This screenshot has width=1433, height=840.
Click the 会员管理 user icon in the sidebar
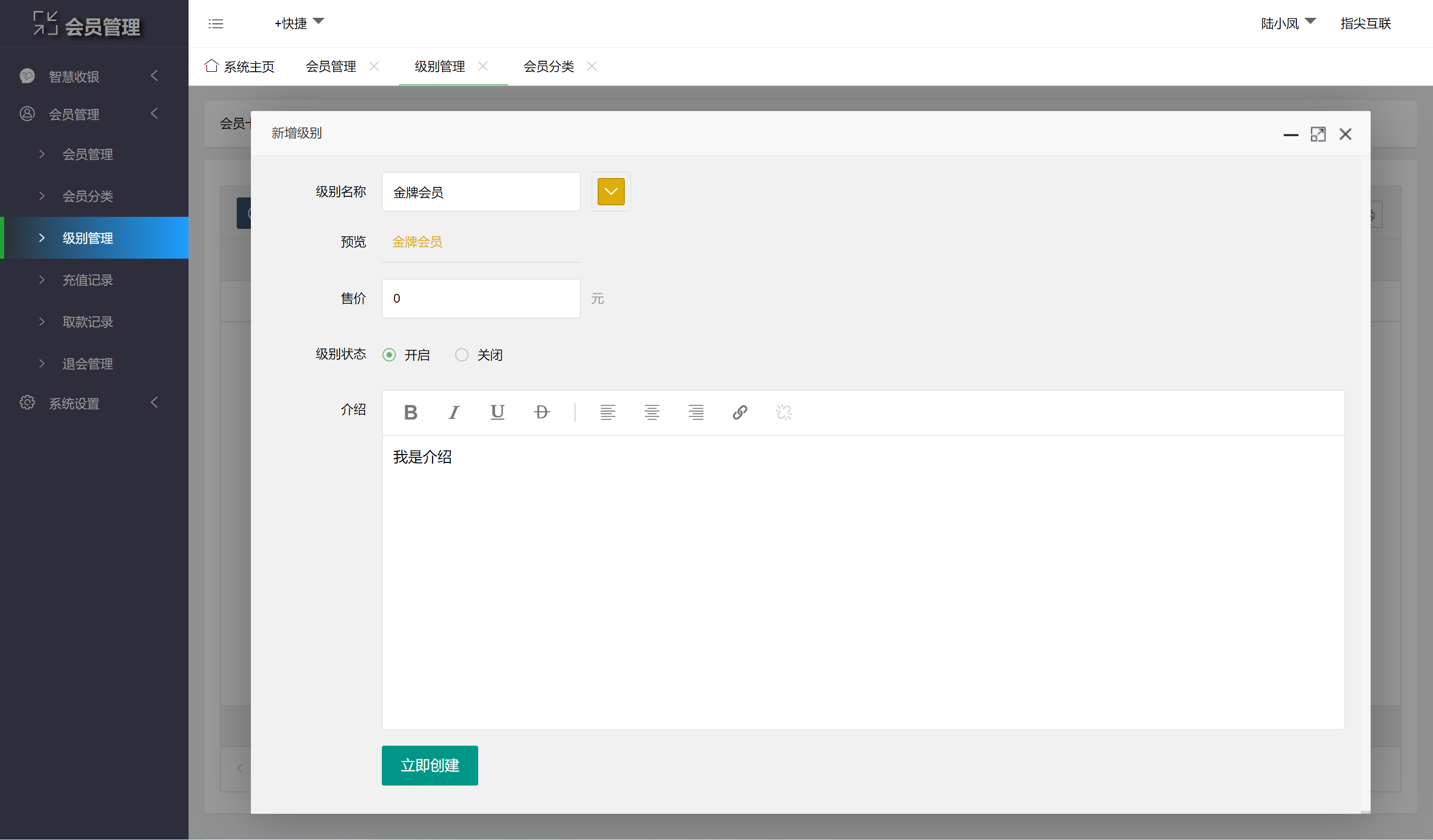coord(27,114)
